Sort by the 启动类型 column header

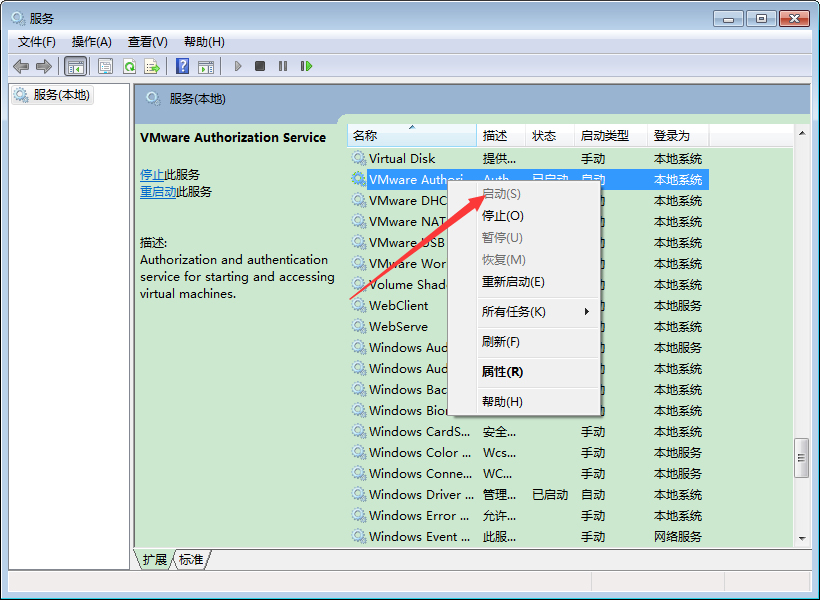(x=600, y=135)
